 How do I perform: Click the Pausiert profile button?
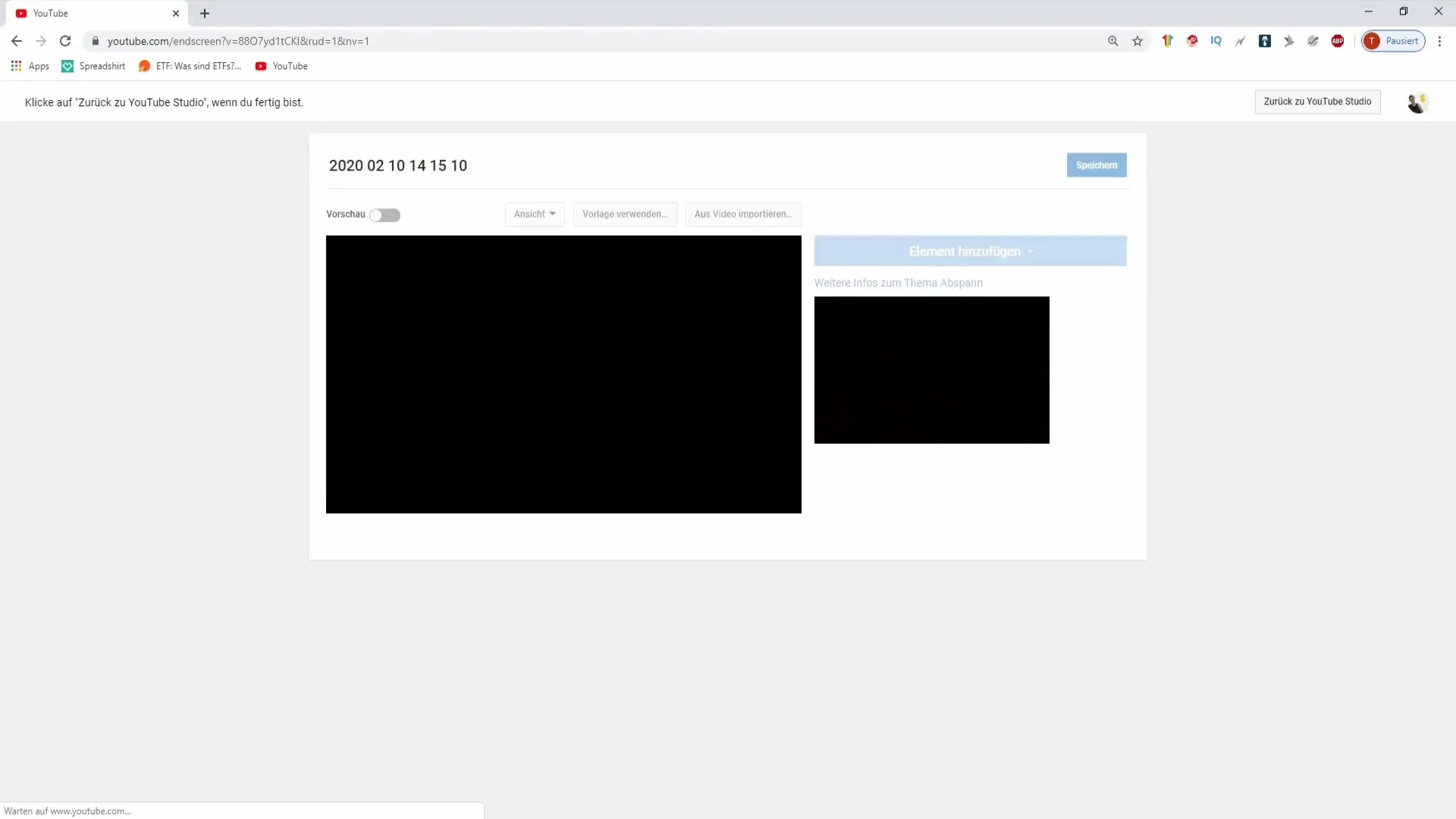click(1394, 41)
